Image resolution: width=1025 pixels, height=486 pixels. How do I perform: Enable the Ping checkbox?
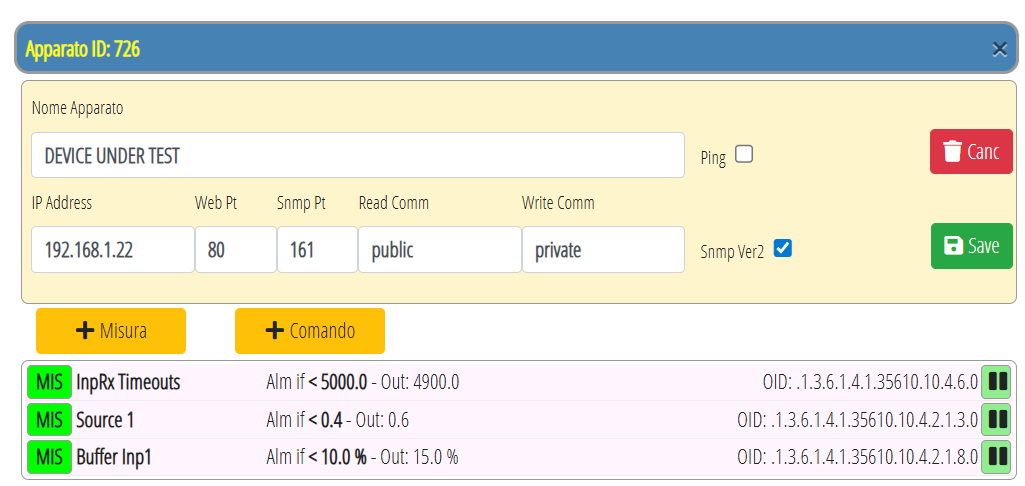pos(743,155)
